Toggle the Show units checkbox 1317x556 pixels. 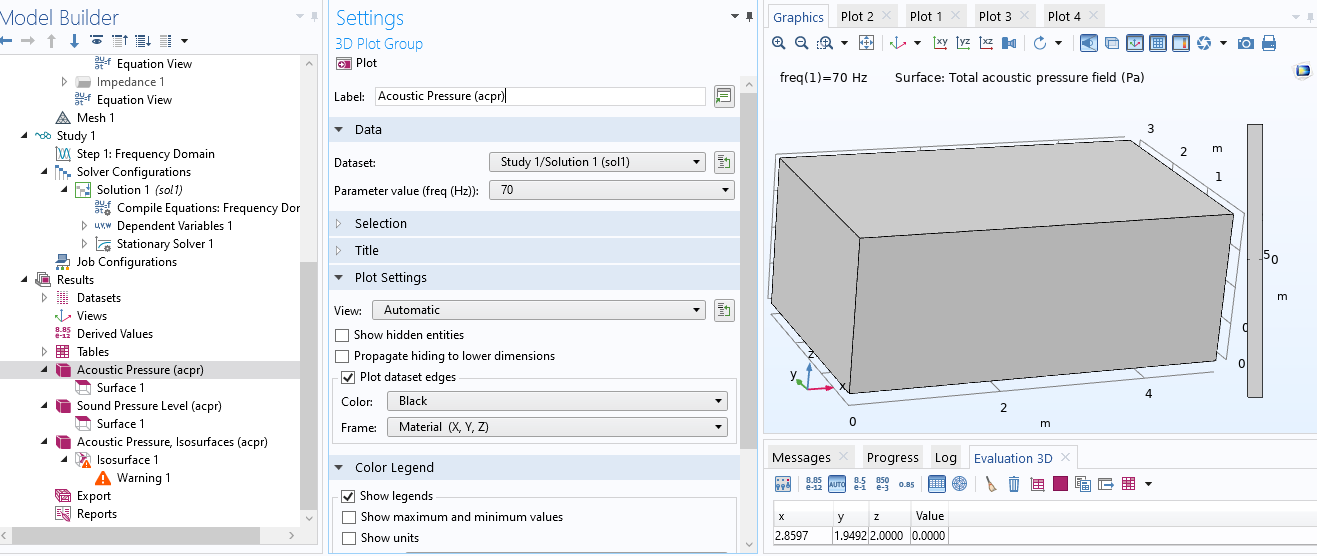coord(349,538)
